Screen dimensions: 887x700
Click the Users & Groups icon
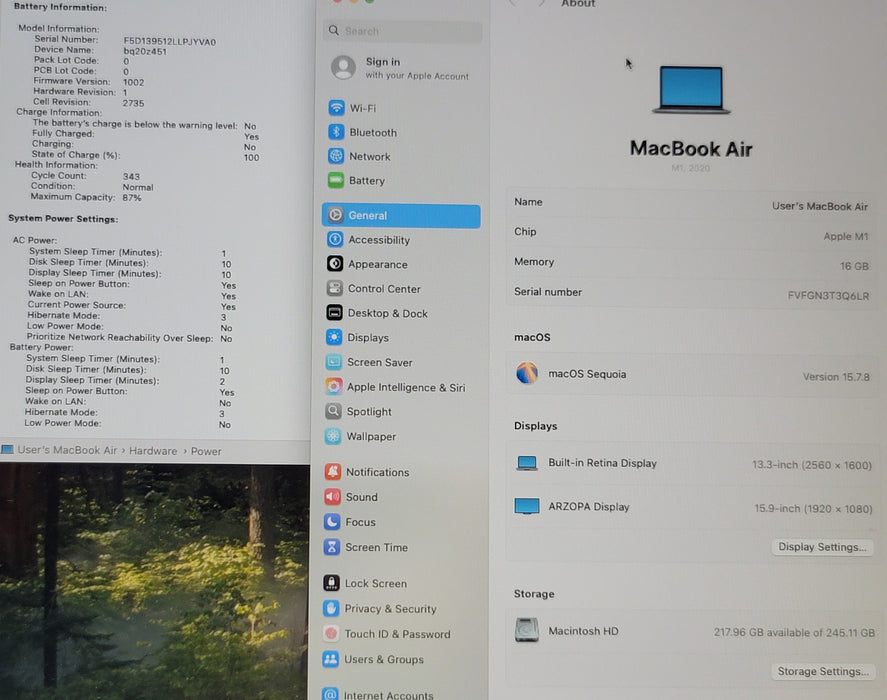(330, 659)
